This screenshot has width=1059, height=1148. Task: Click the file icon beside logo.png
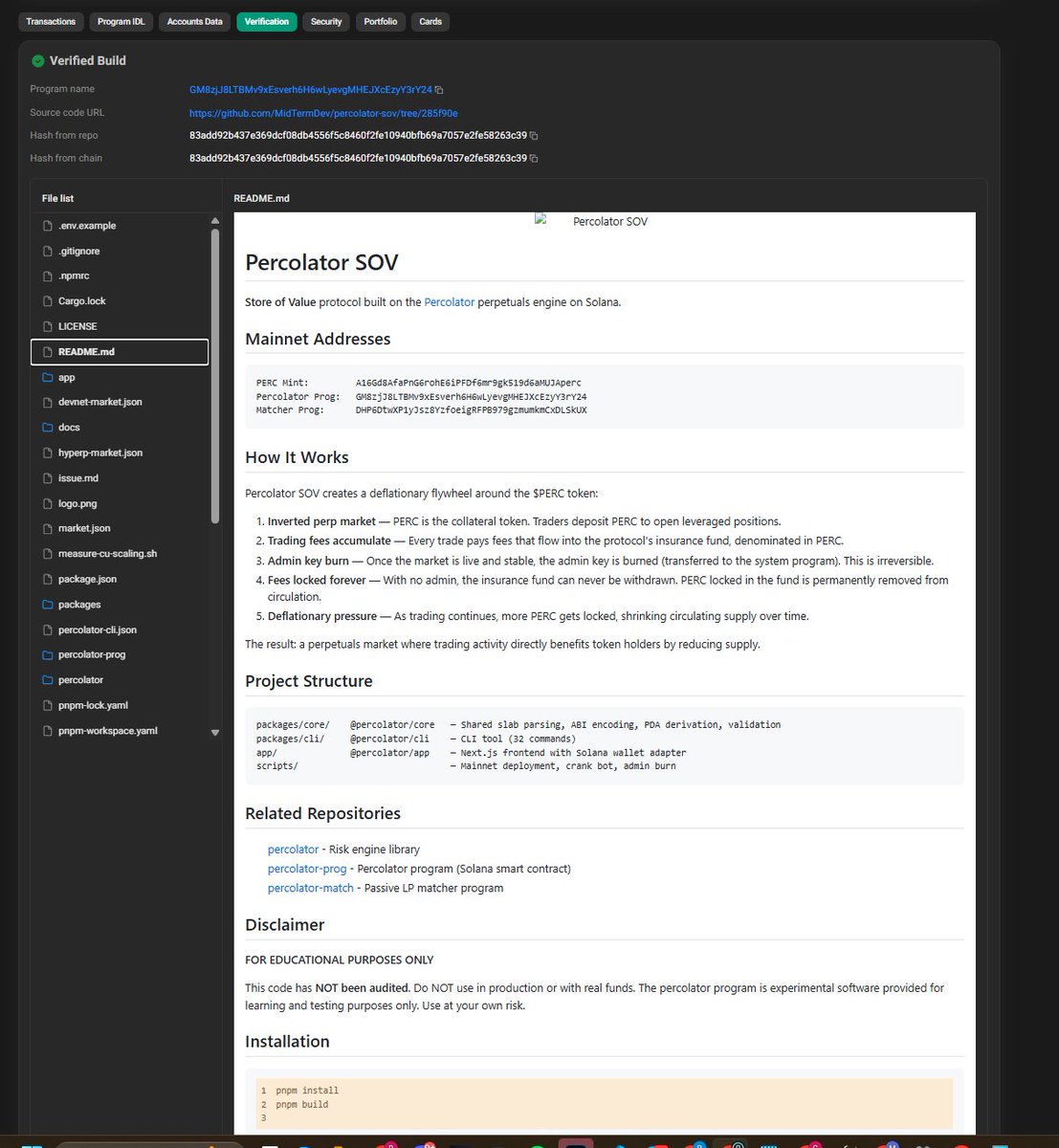point(48,503)
